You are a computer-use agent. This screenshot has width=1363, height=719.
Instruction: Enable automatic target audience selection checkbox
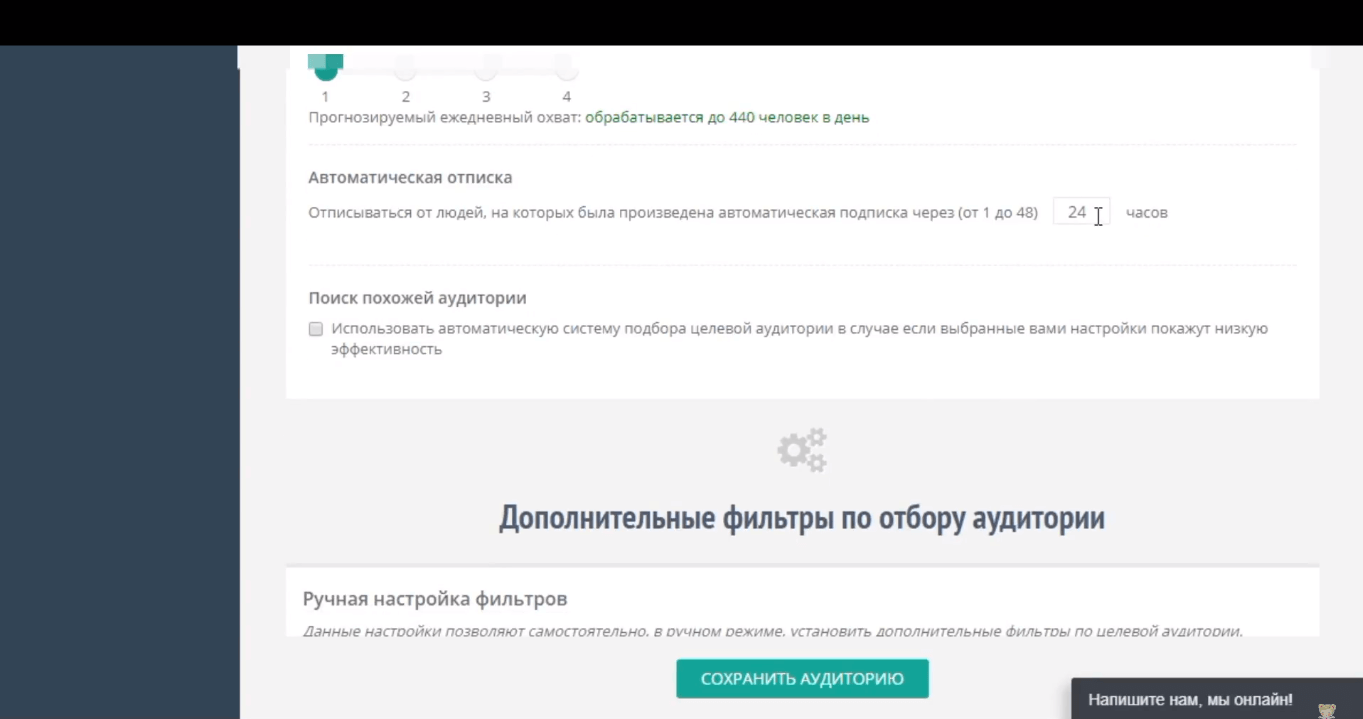(316, 329)
